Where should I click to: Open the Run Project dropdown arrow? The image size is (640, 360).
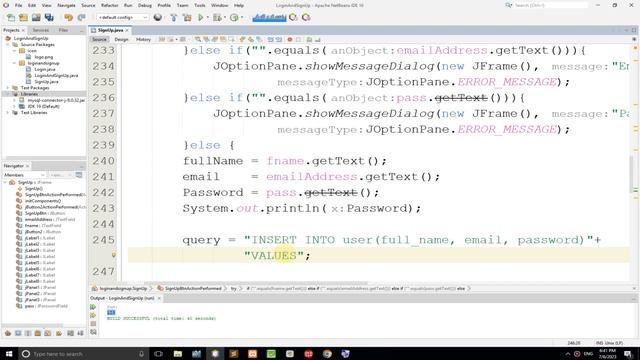207,18
